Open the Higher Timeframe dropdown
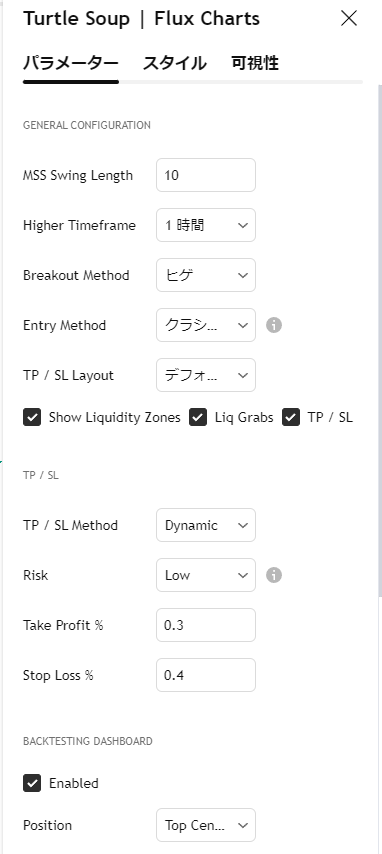This screenshot has width=382, height=854. (x=206, y=225)
